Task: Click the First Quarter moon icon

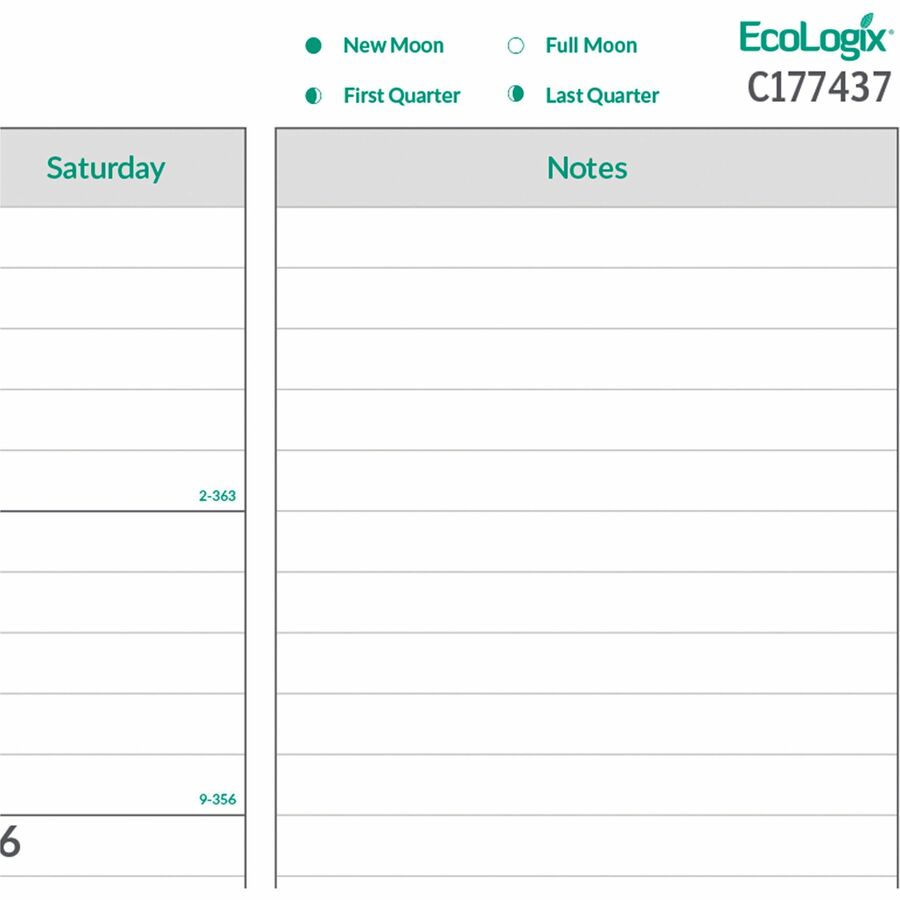Action: tap(313, 95)
